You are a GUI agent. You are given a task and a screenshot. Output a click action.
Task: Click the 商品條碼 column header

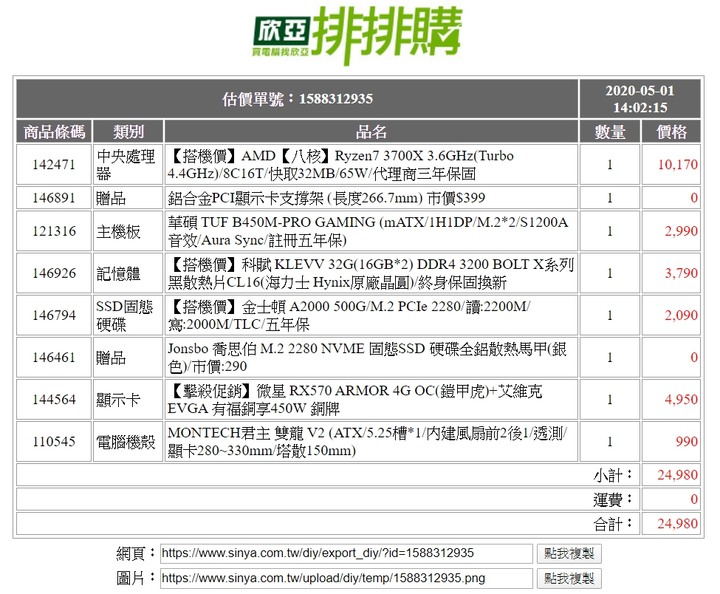click(54, 132)
